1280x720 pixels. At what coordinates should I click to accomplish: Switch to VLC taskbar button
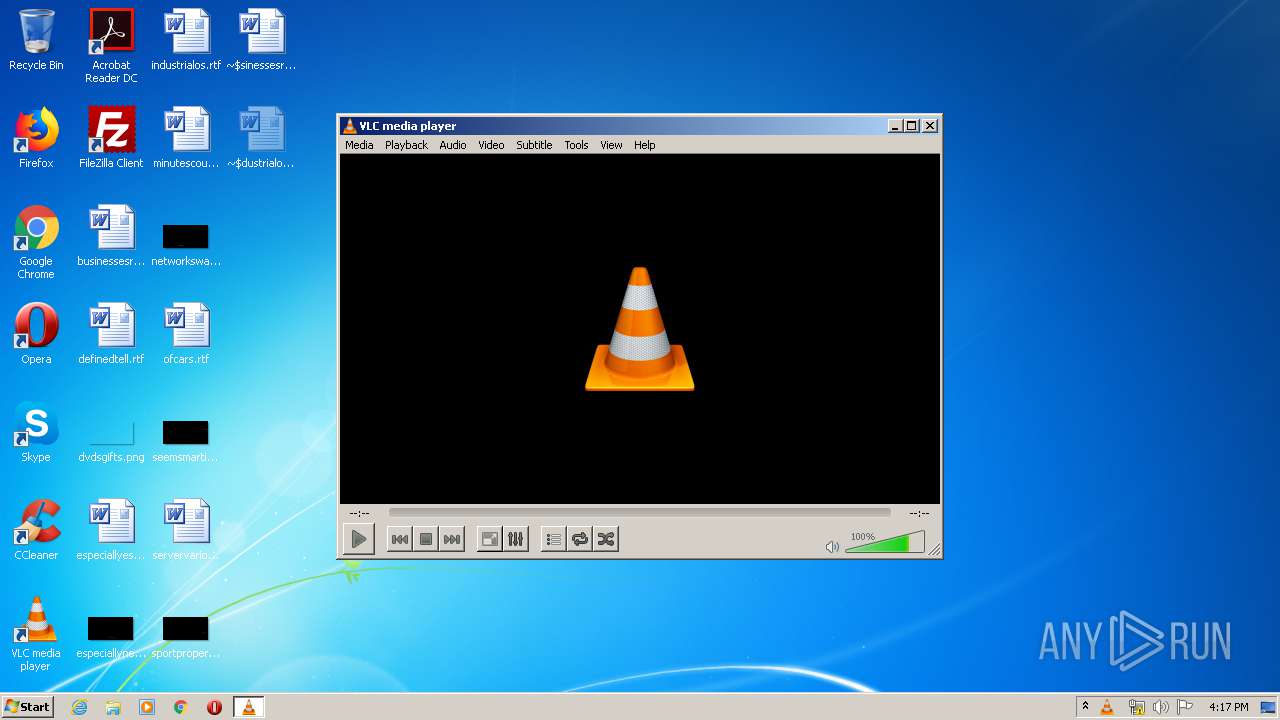pos(248,707)
